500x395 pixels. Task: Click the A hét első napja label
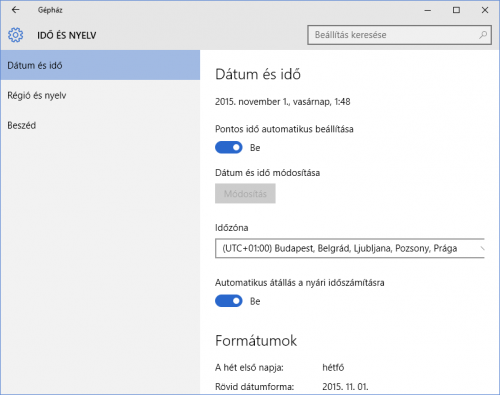coord(249,367)
